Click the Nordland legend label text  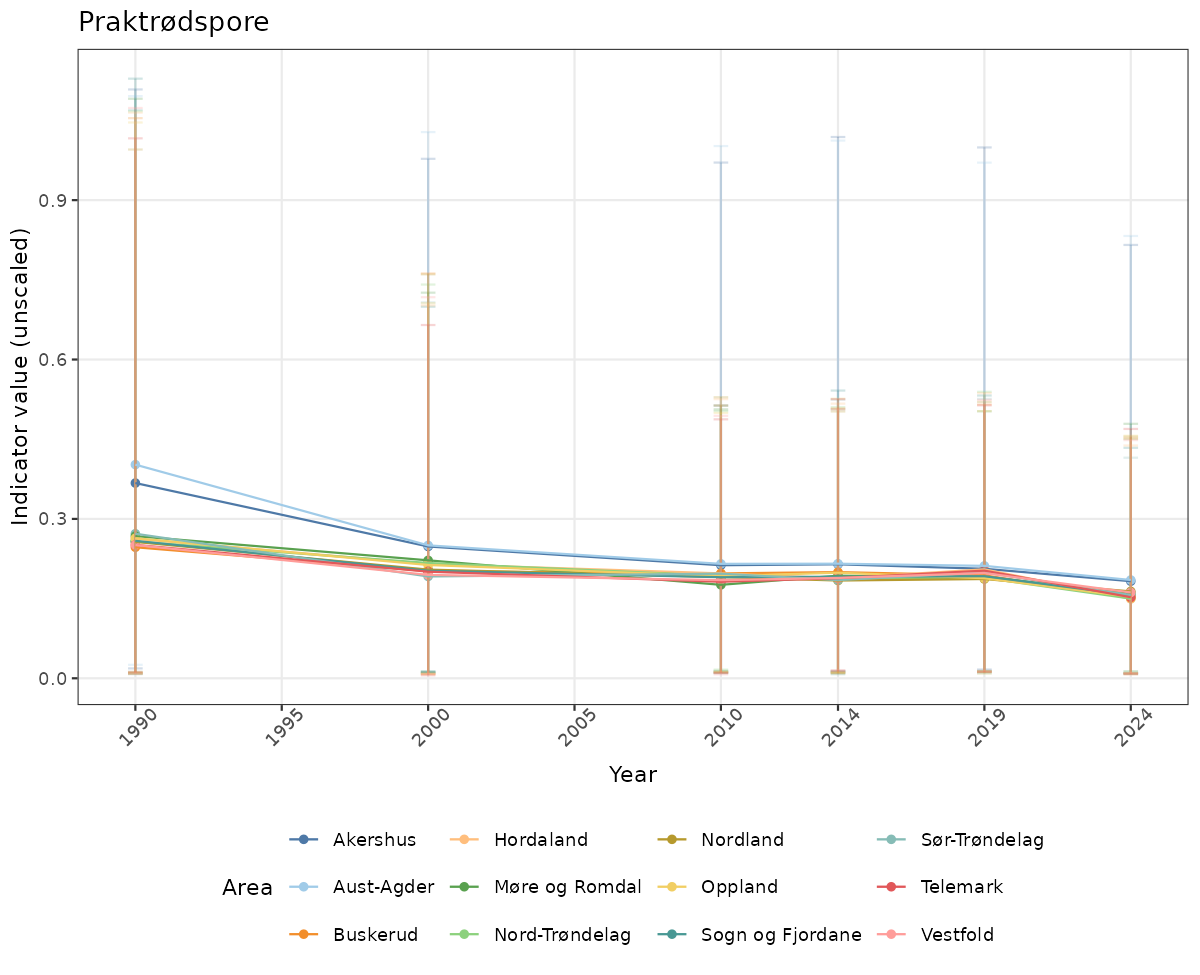742,840
